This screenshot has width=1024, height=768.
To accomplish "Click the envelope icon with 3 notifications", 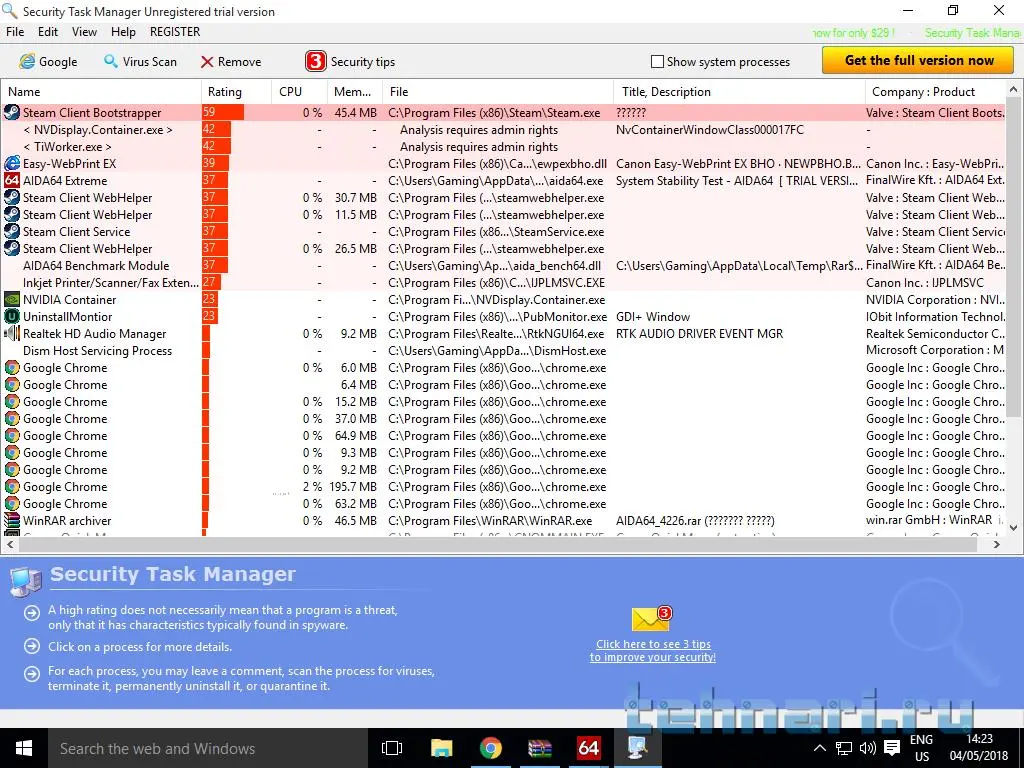I will coord(651,618).
